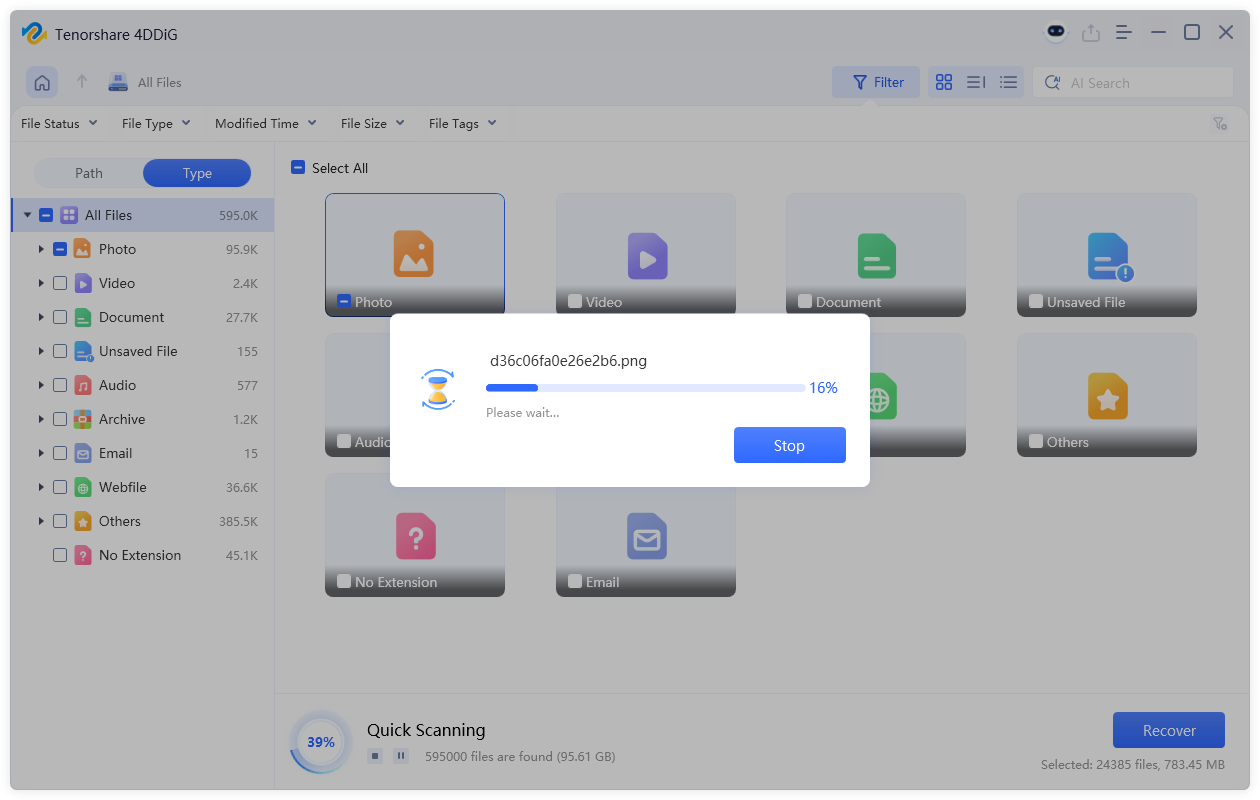Click the Stop button in progress dialog
This screenshot has width=1260, height=800.
click(x=790, y=445)
